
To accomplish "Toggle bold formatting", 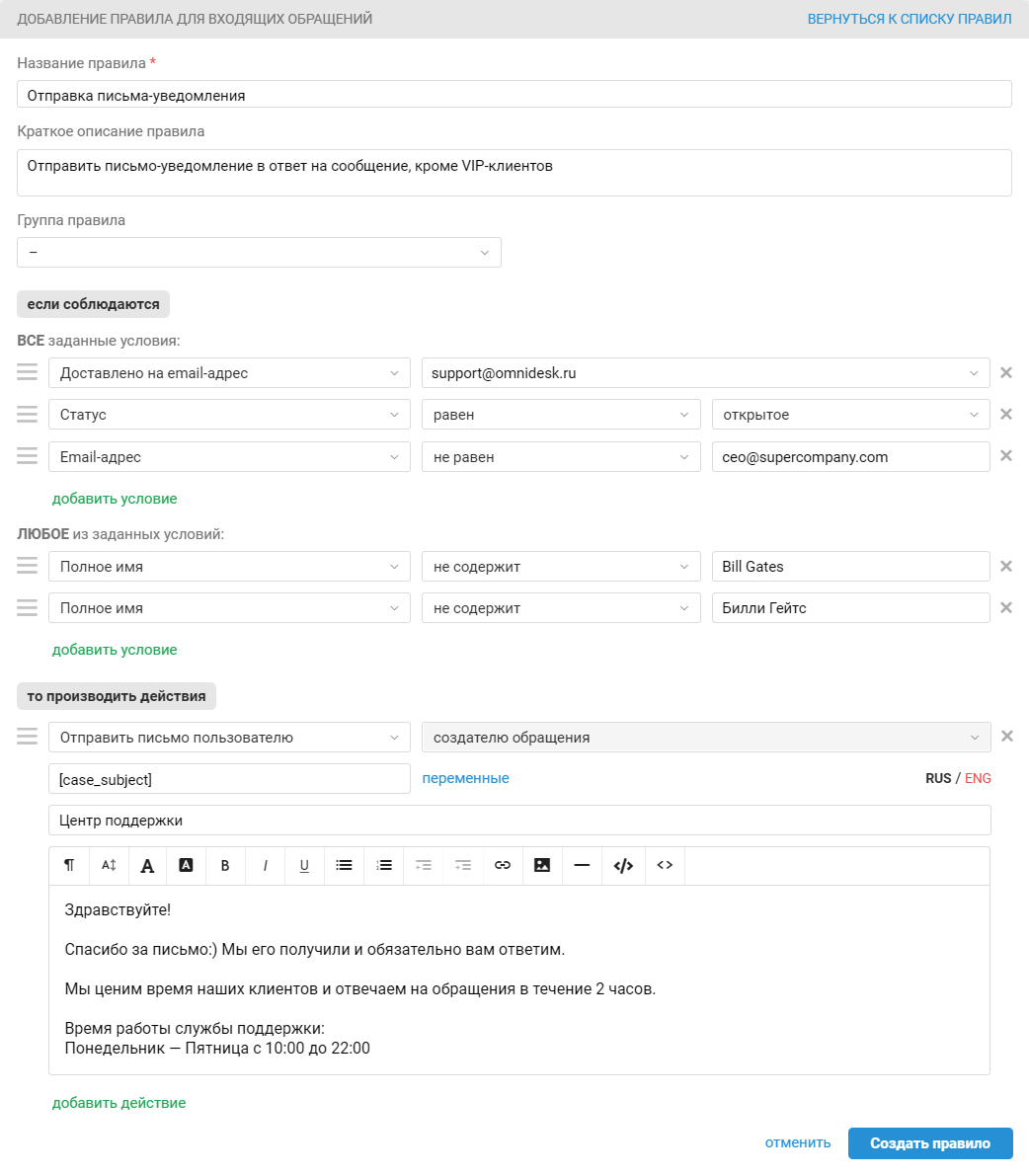I will click(x=225, y=866).
